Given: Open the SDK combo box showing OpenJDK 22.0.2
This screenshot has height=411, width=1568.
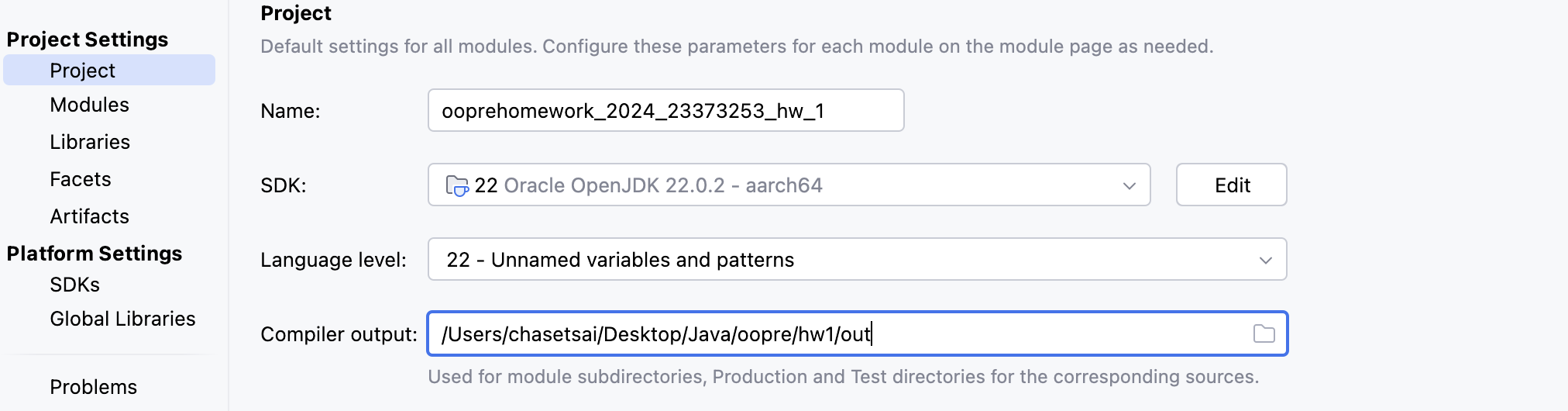Looking at the screenshot, I should click(789, 185).
